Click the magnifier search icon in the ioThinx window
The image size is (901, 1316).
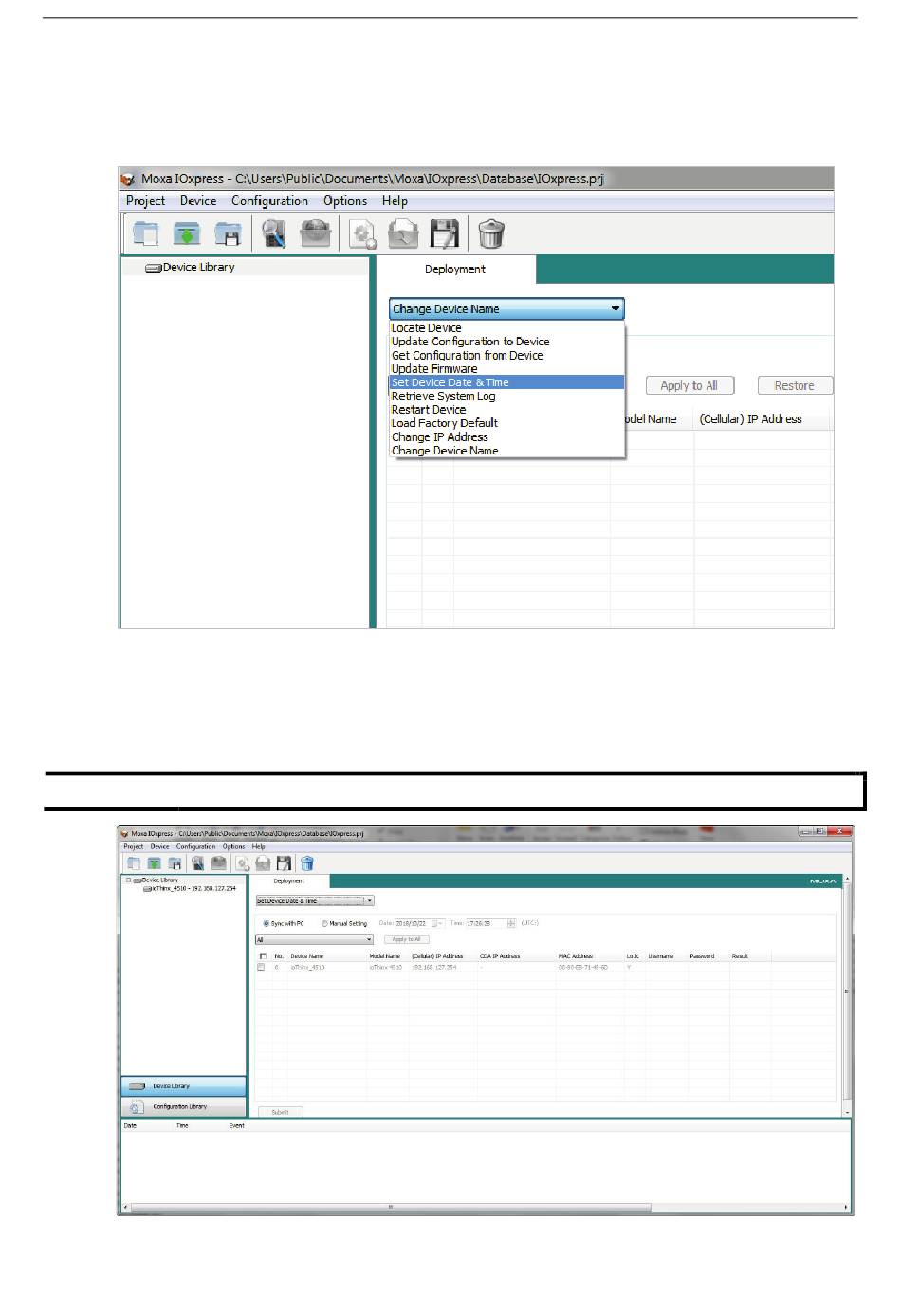click(197, 863)
